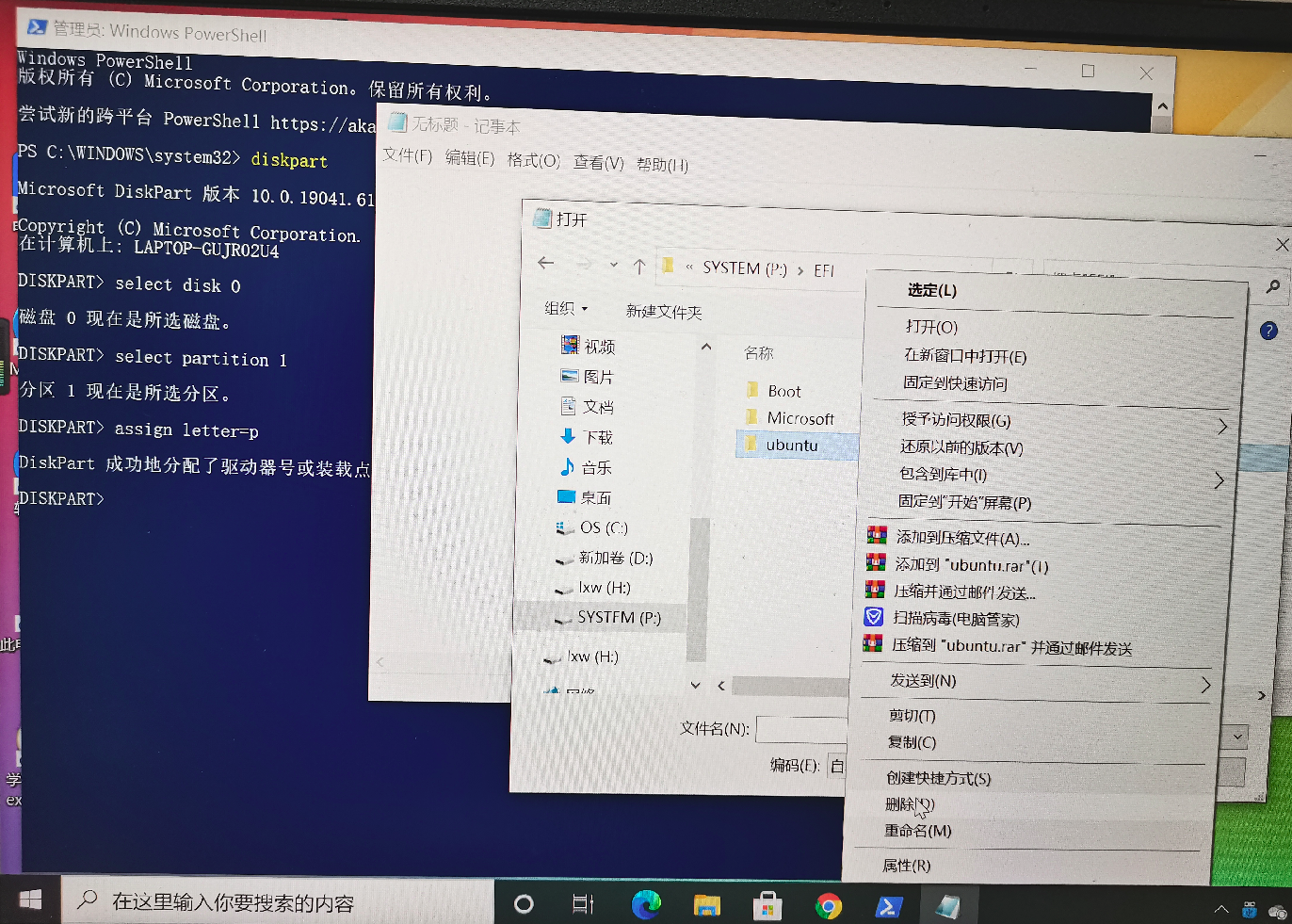The width and height of the screenshot is (1292, 924).
Task: Open Cortana circle icon on taskbar
Action: [524, 904]
